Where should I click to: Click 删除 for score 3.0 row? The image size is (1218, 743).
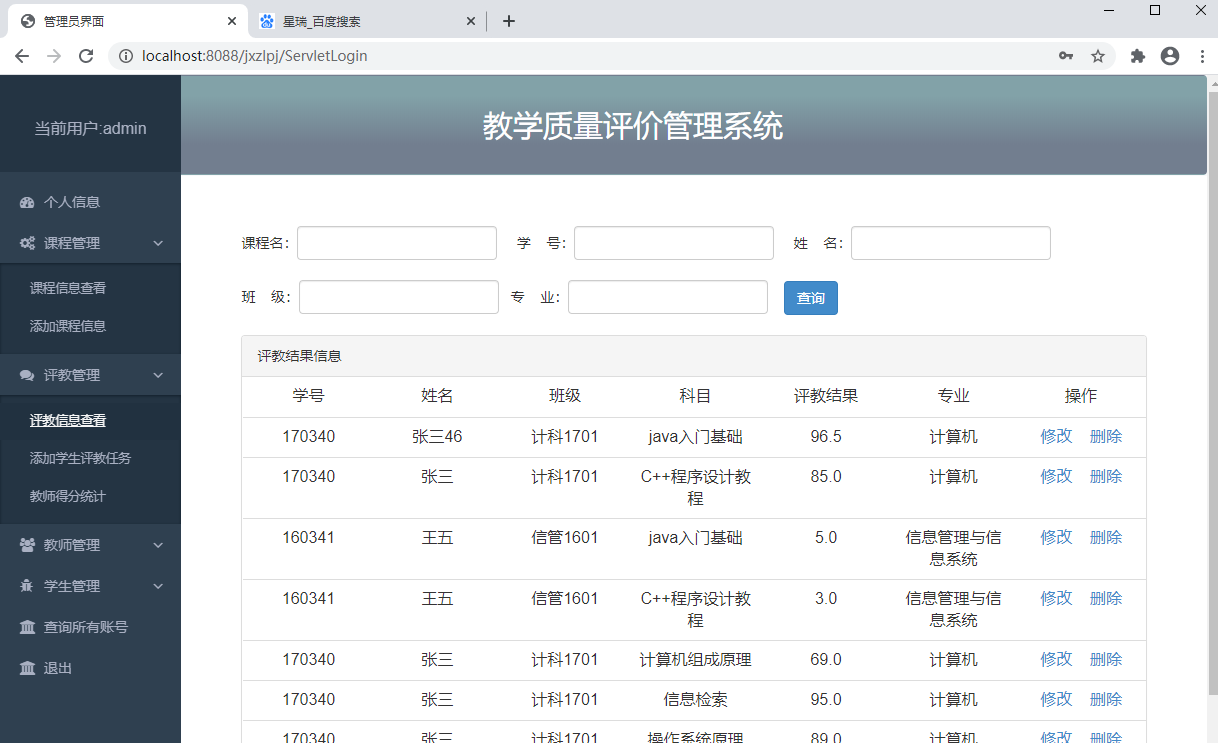[1106, 598]
